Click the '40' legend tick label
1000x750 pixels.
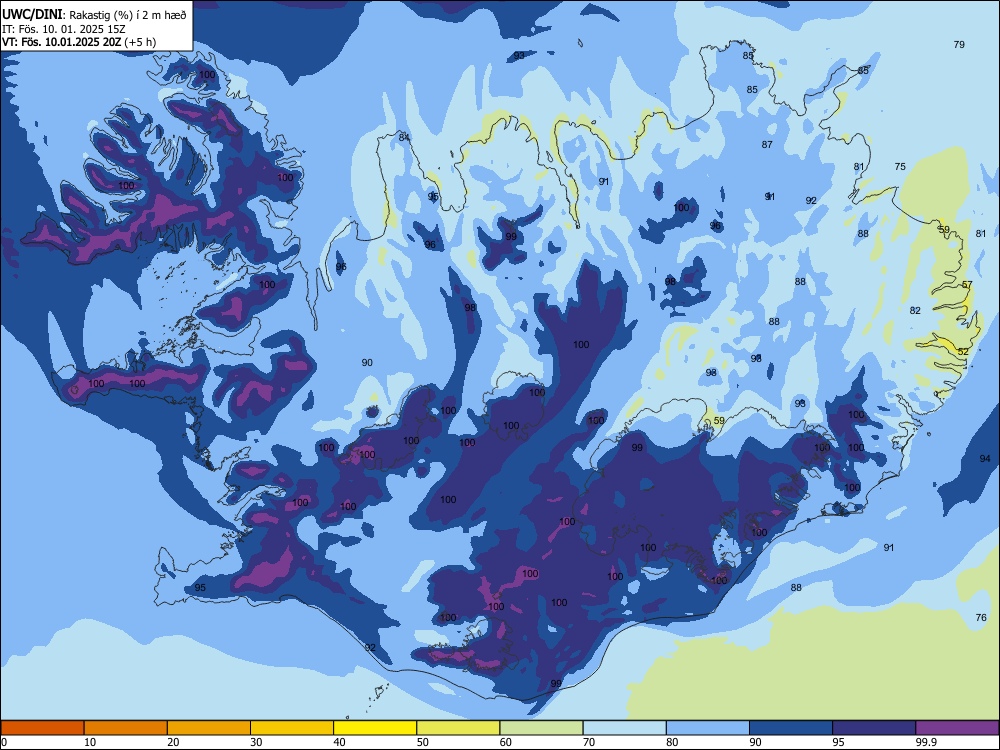[x=339, y=742]
